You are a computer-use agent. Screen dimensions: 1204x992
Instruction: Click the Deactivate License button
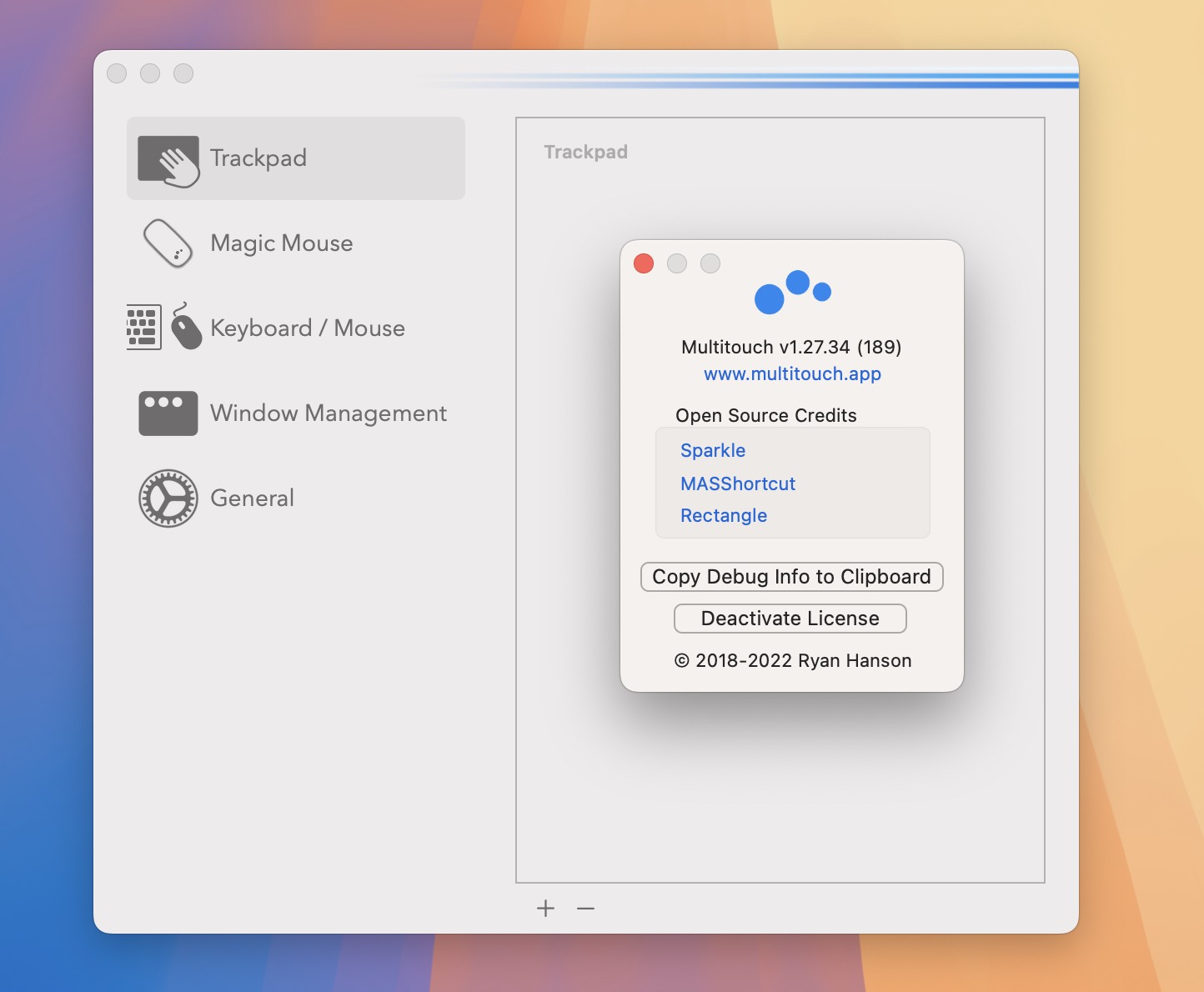coord(790,619)
